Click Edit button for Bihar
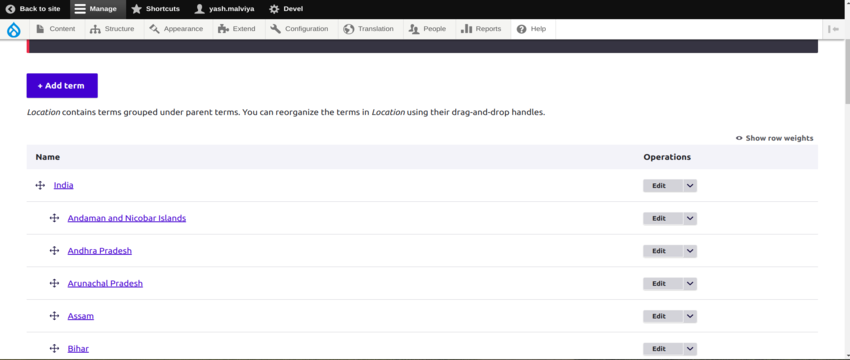 663,349
